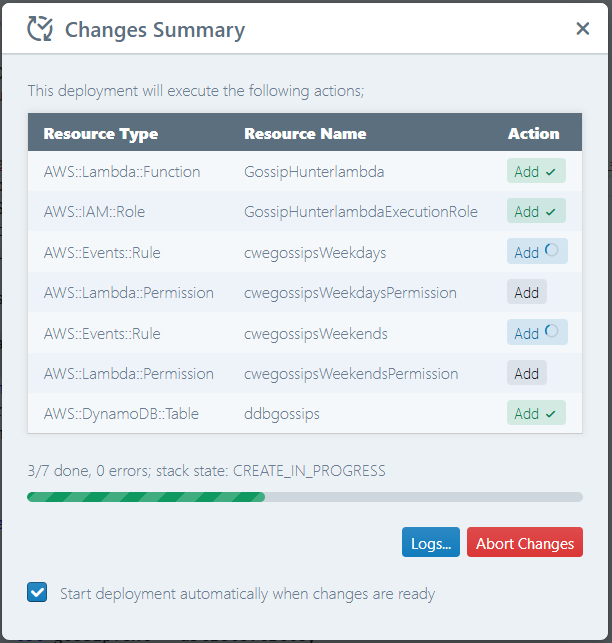This screenshot has height=643, width=612.
Task: Click the Changes Summary sync icon
Action: point(40,29)
